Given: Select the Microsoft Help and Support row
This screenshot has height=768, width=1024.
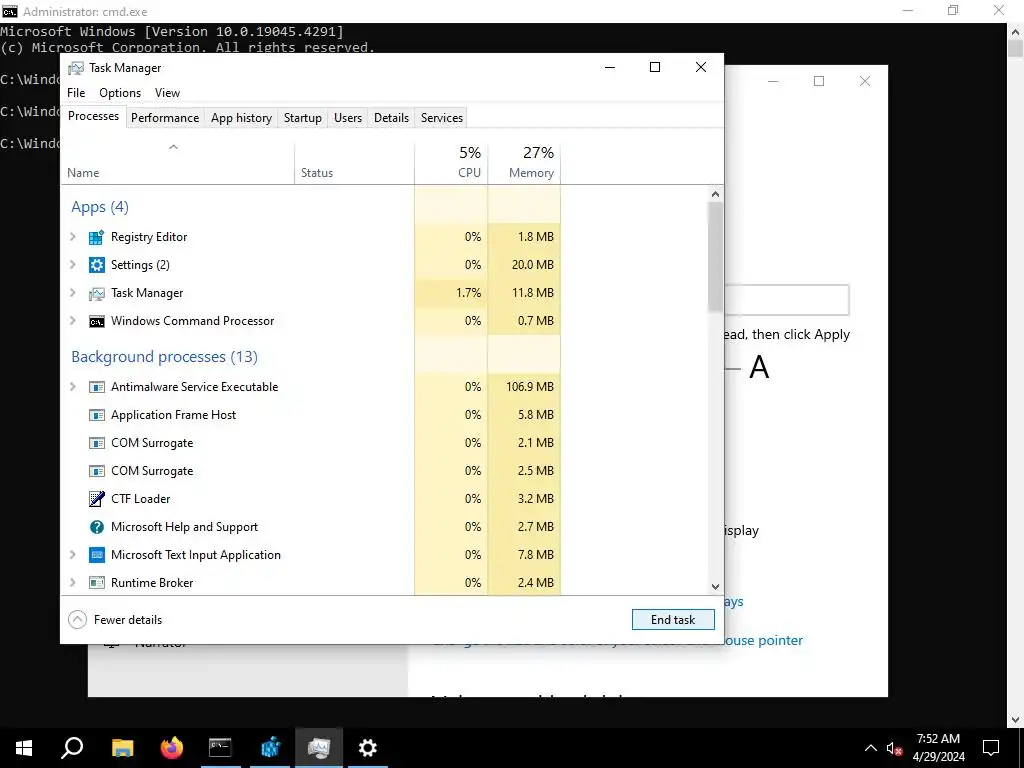Looking at the screenshot, I should (x=311, y=527).
